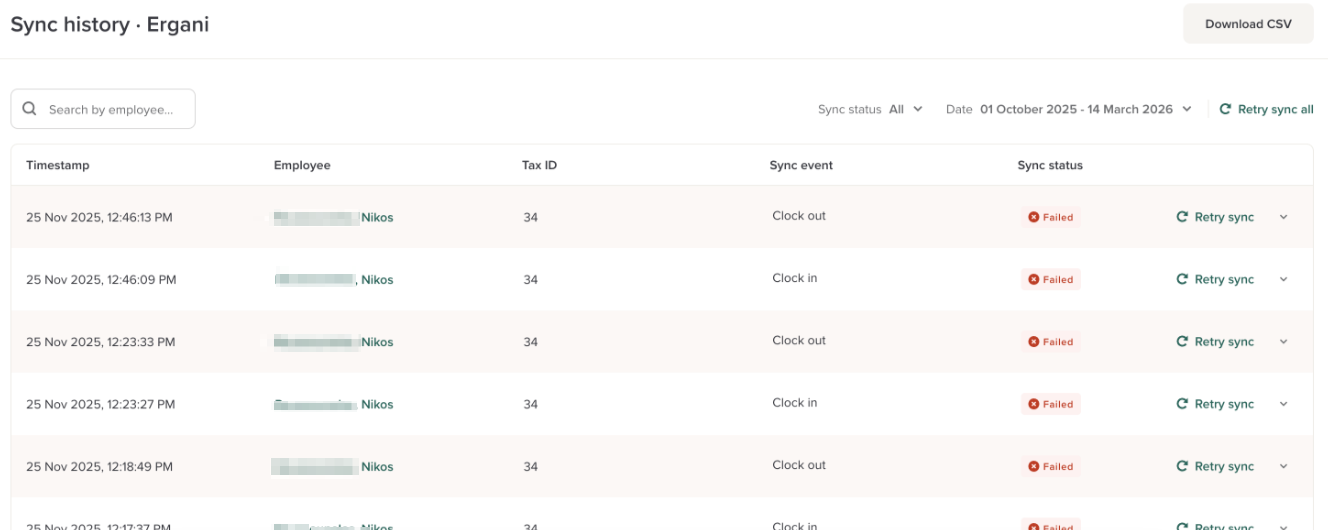
Task: Click the Download CSV button
Action: click(1248, 24)
